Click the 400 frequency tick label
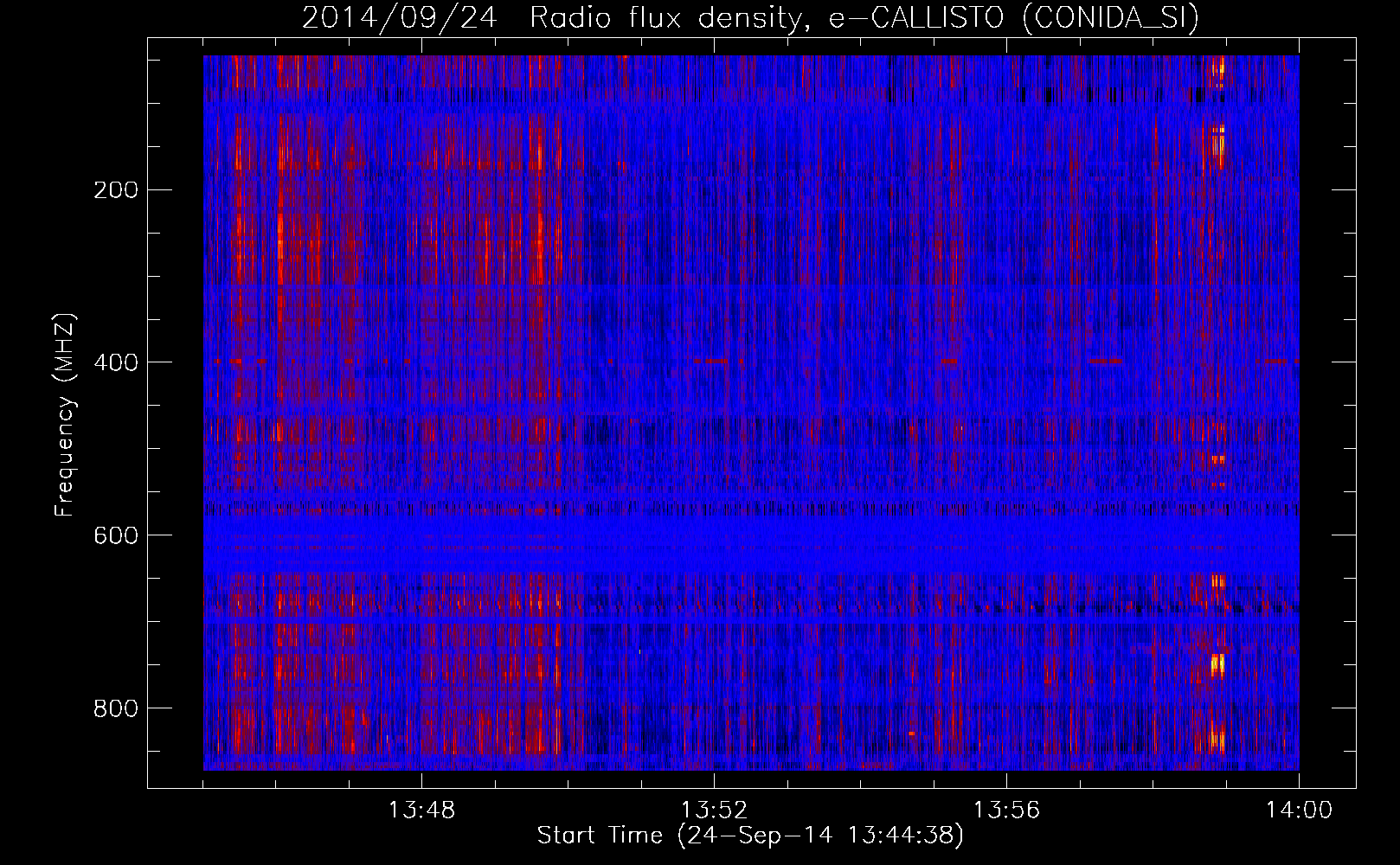 pyautogui.click(x=116, y=362)
